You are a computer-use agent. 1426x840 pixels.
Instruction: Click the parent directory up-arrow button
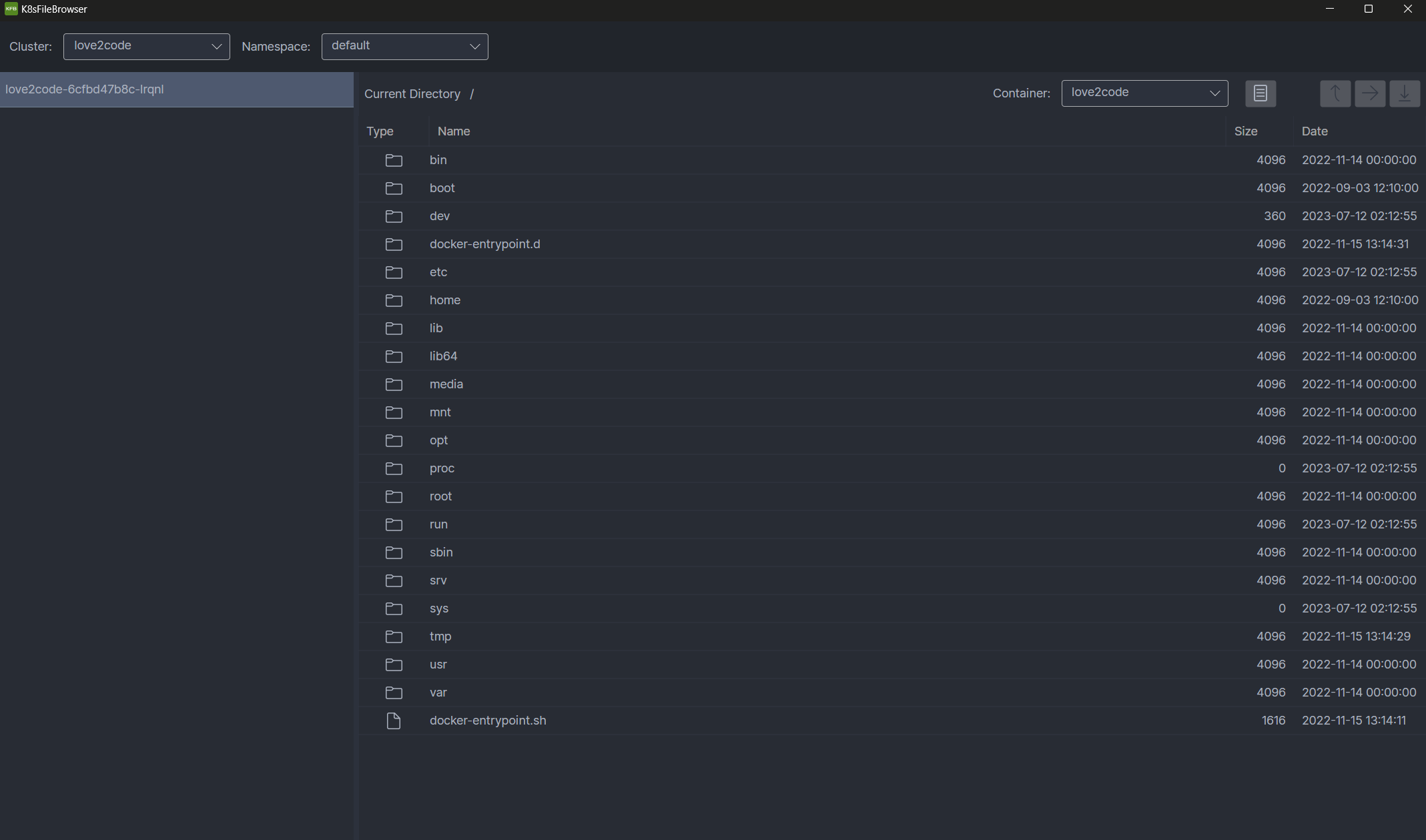pyautogui.click(x=1335, y=93)
